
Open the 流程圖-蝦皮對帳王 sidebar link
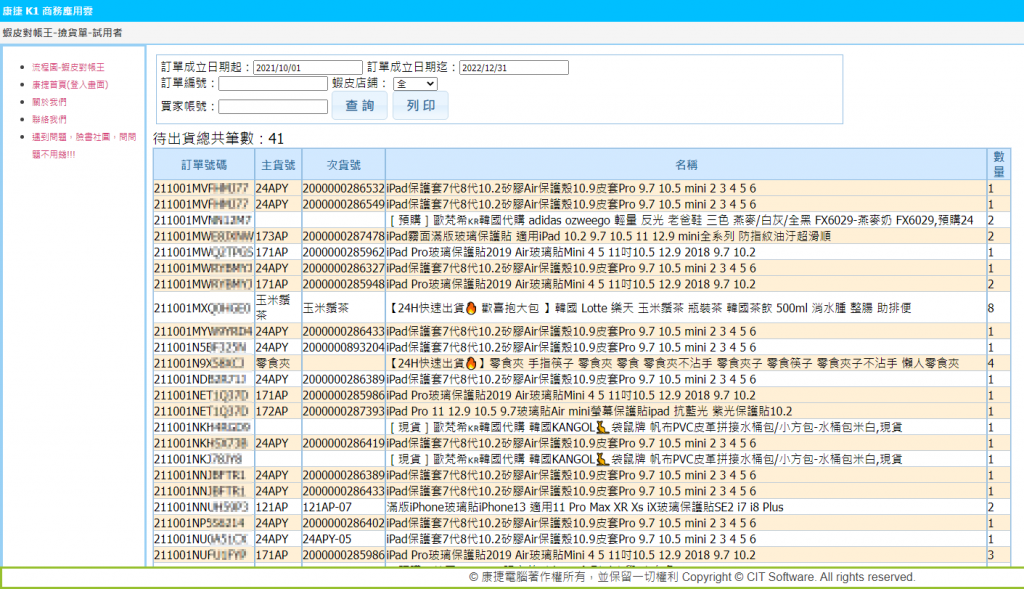point(68,67)
